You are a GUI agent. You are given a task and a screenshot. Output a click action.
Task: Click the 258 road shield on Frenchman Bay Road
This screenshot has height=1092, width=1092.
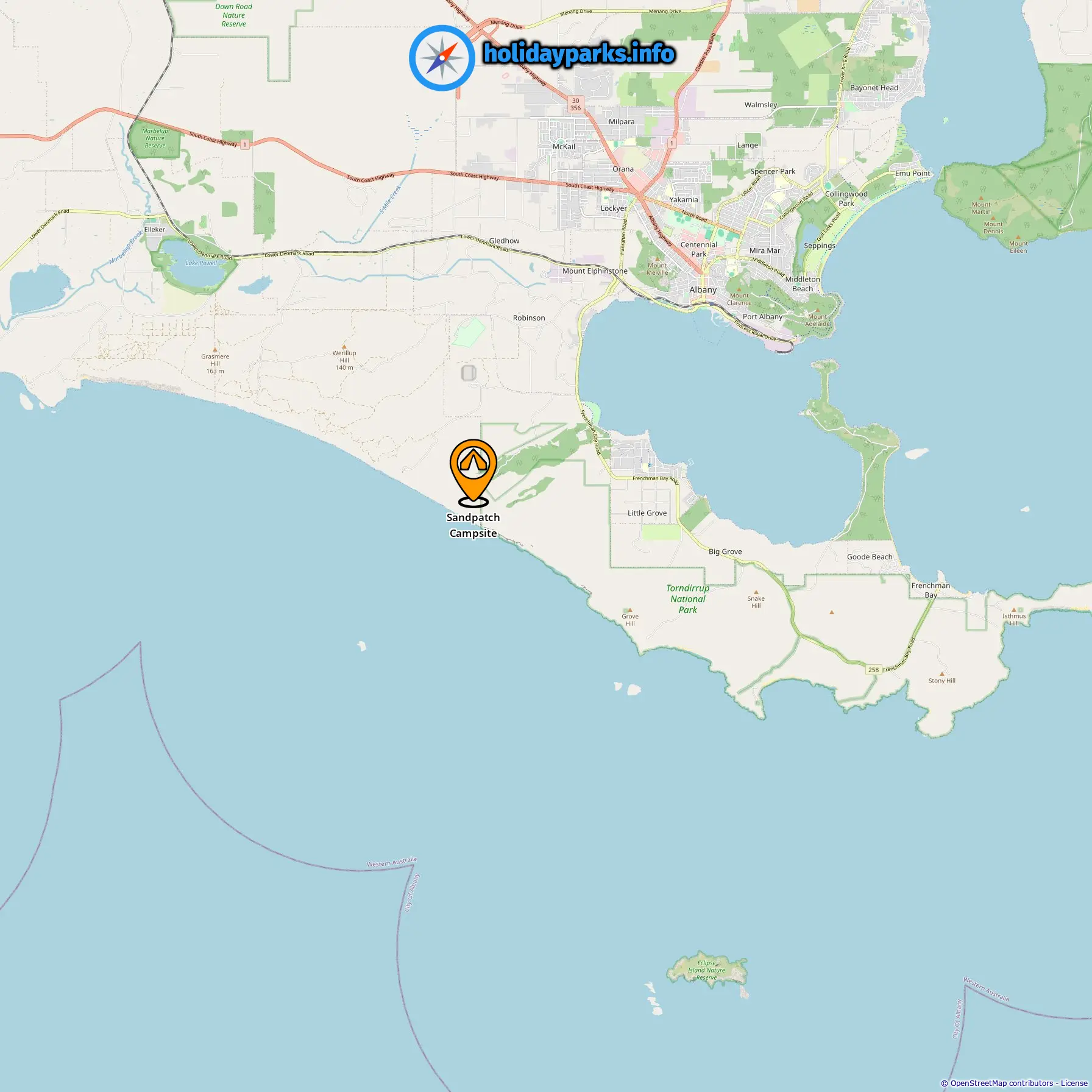pos(873,670)
